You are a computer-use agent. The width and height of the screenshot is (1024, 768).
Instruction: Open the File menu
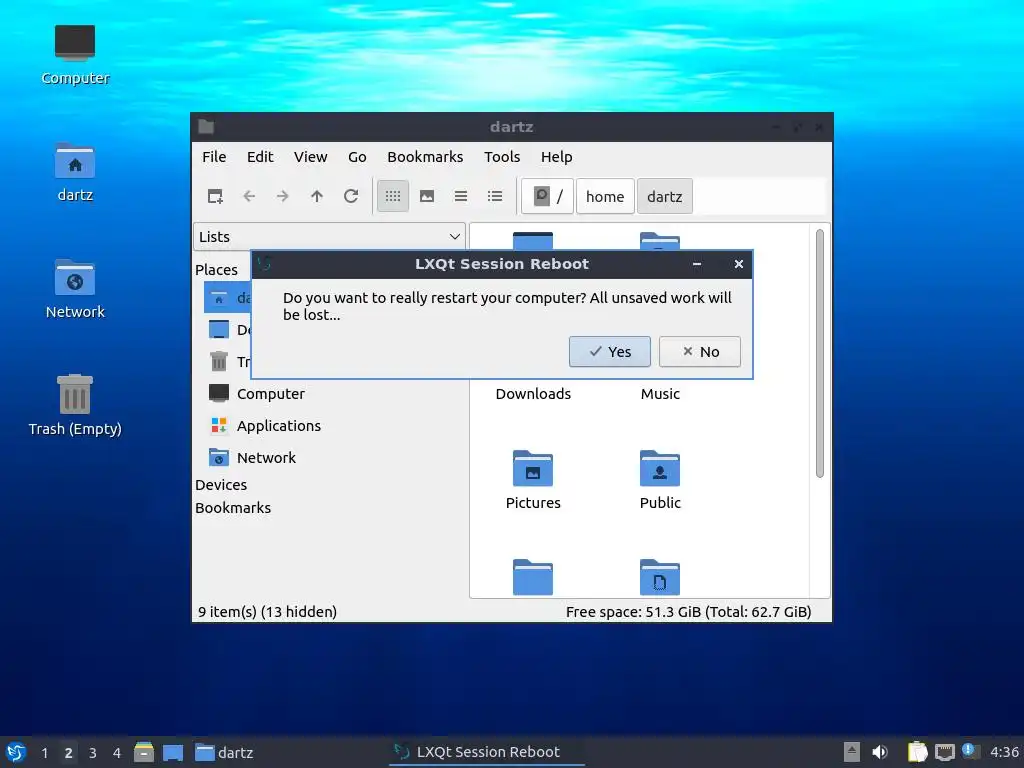tap(214, 157)
